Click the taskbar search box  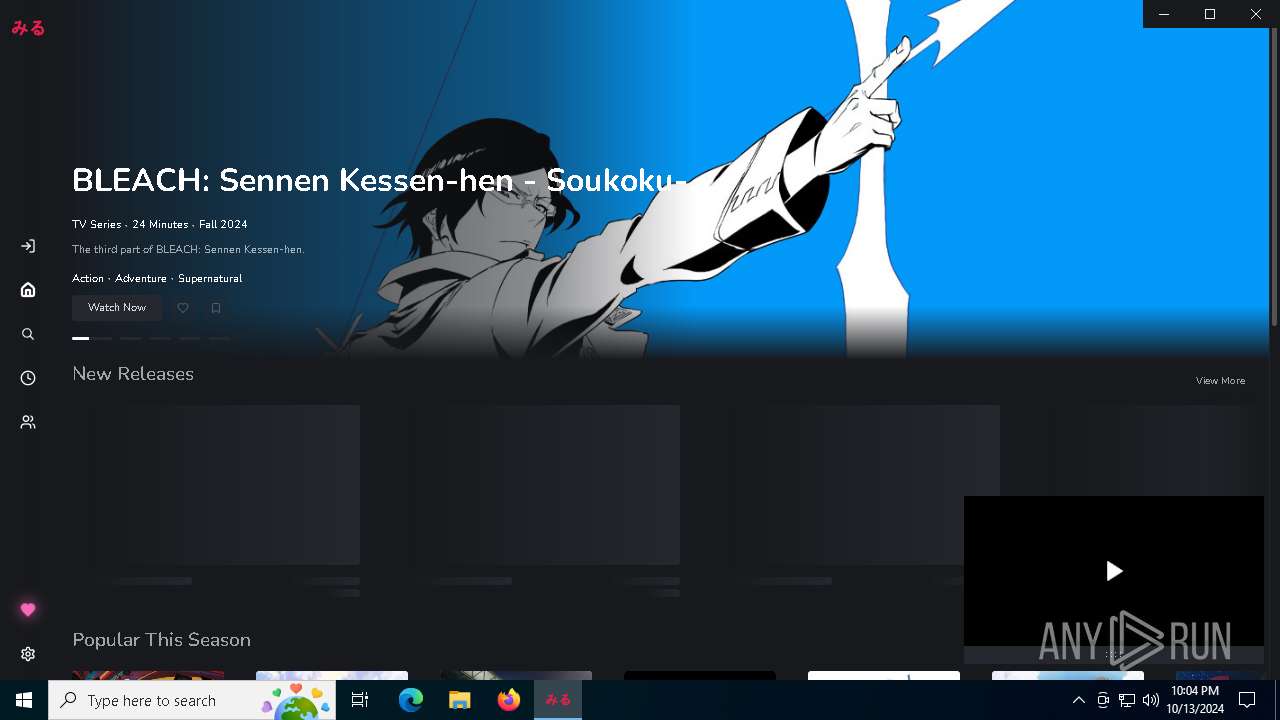click(192, 700)
